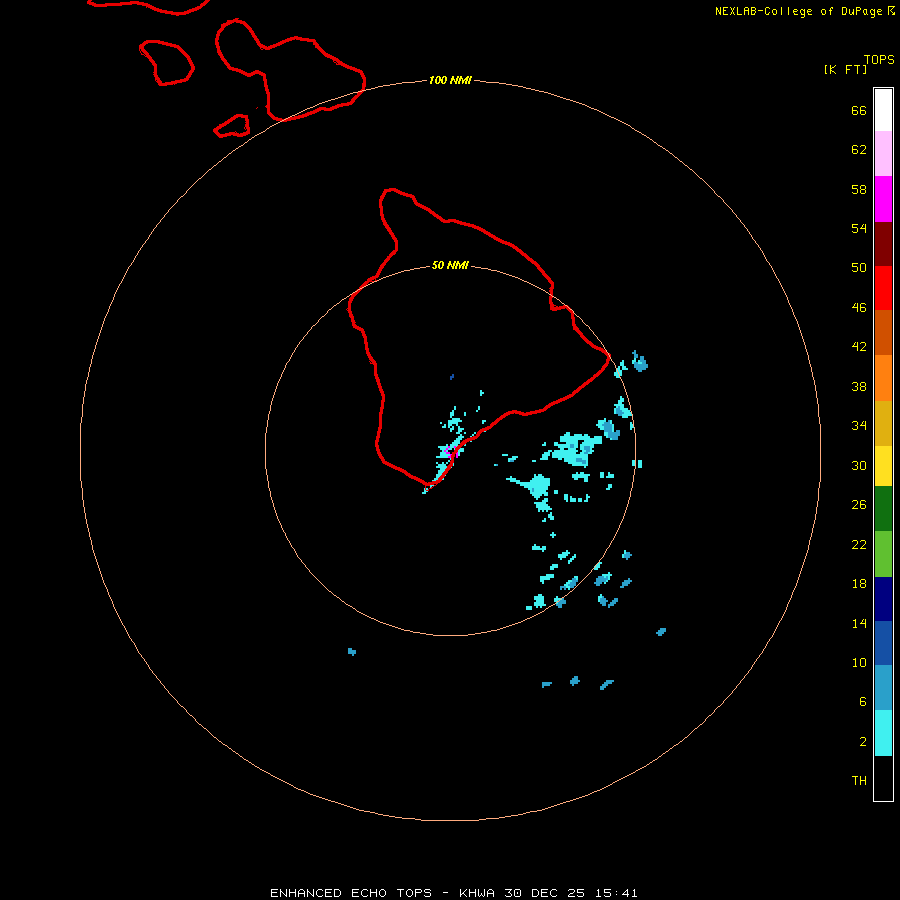900x900 pixels.
Task: Click the TOPS legend title
Action: (879, 60)
